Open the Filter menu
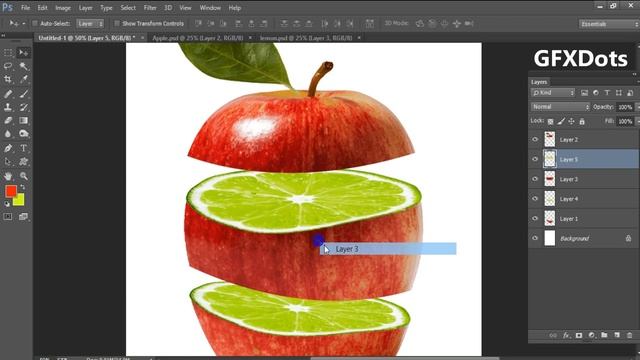 150,8
